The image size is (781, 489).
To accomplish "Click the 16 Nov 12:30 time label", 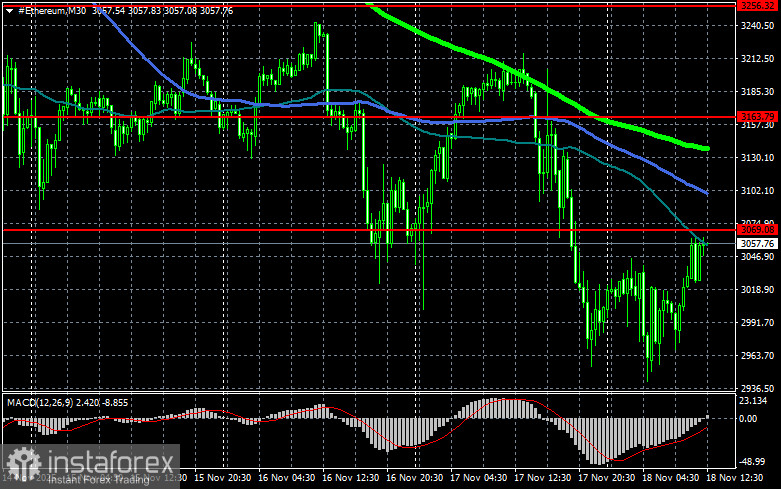I will (x=351, y=478).
